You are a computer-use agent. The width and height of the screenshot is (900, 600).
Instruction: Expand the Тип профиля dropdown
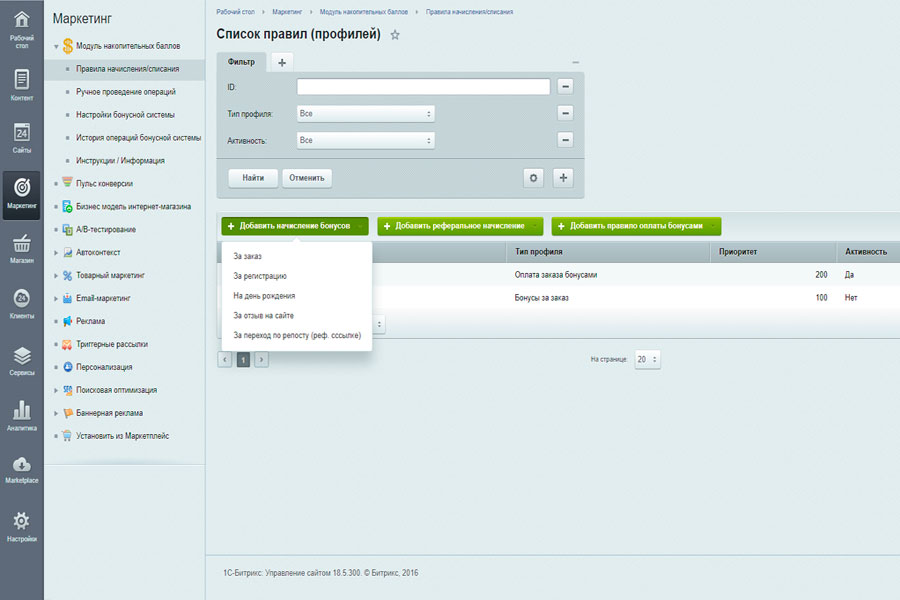coord(365,114)
